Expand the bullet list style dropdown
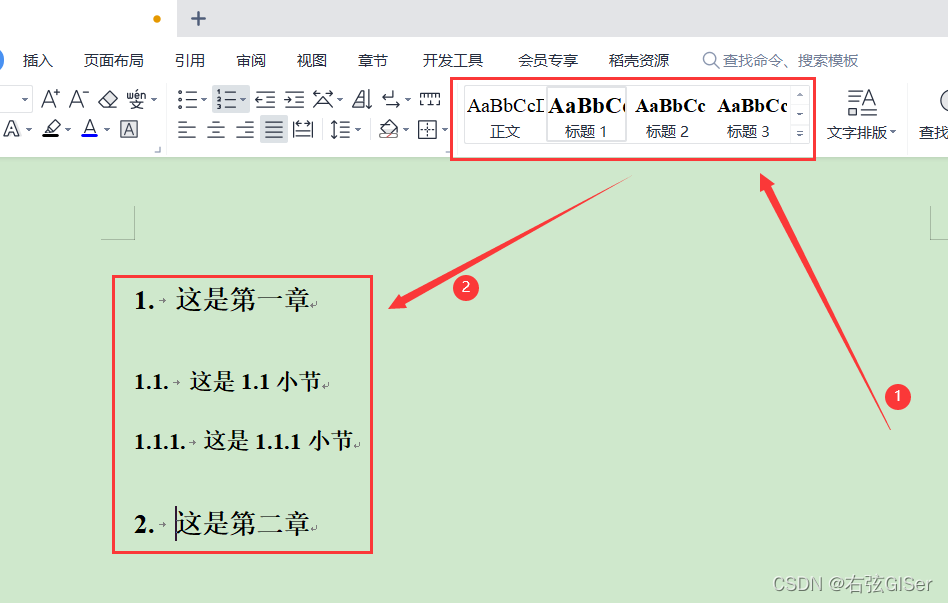Viewport: 948px width, 603px height. [204, 99]
